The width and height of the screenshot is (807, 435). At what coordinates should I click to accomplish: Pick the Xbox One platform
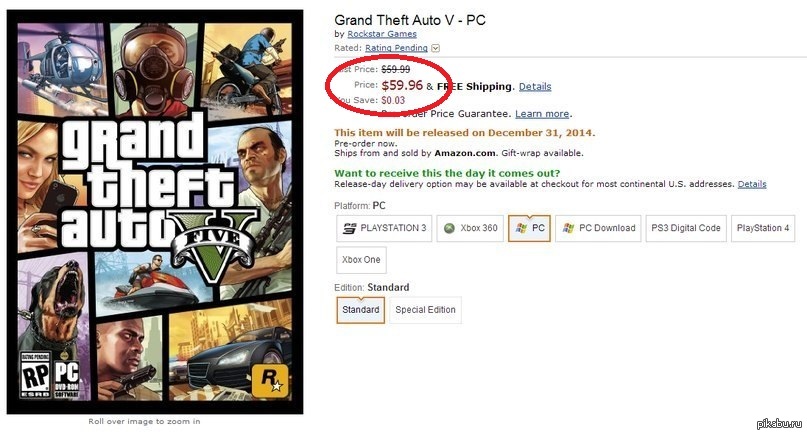click(x=362, y=260)
